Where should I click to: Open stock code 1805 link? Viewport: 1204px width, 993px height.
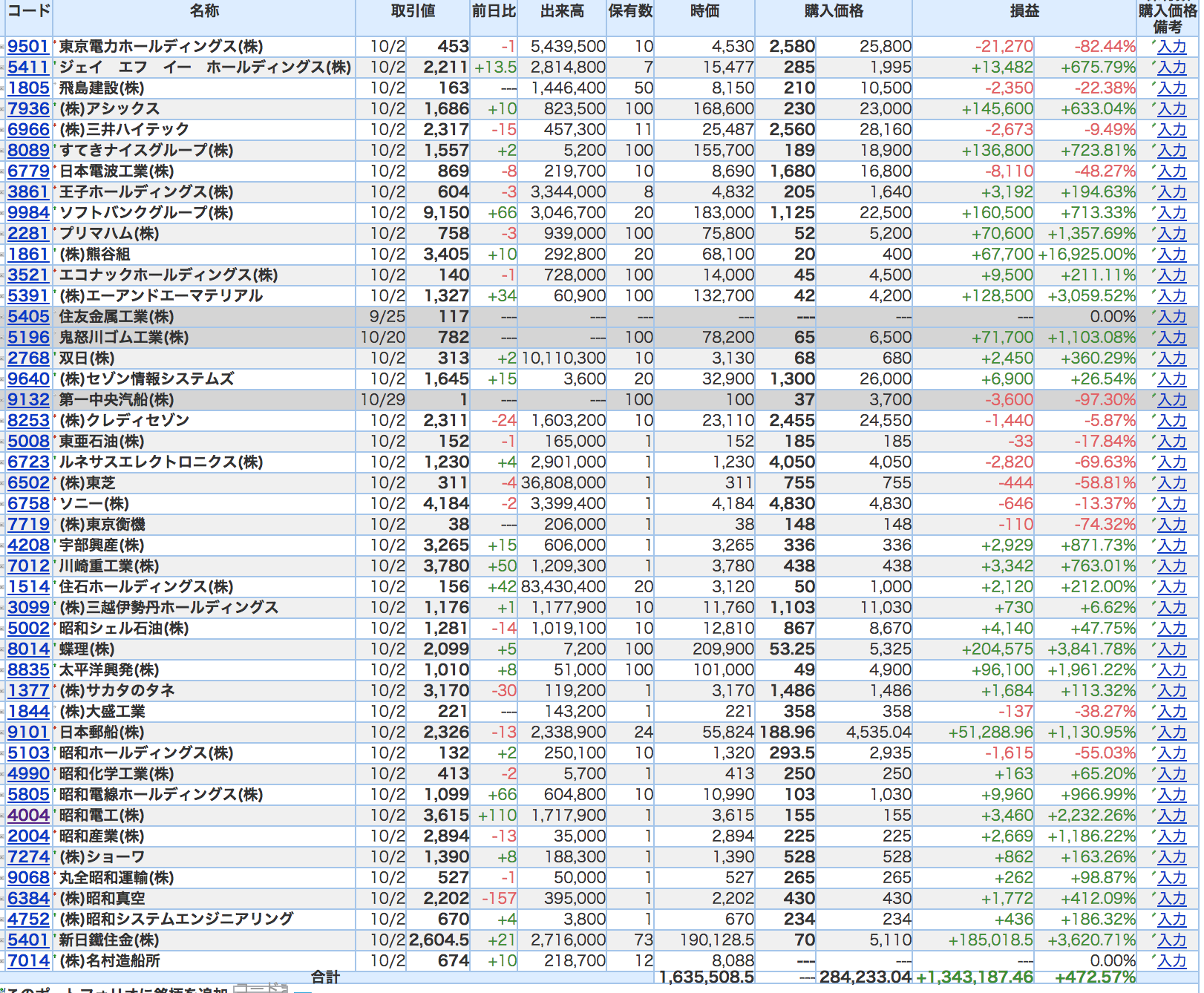(x=28, y=88)
